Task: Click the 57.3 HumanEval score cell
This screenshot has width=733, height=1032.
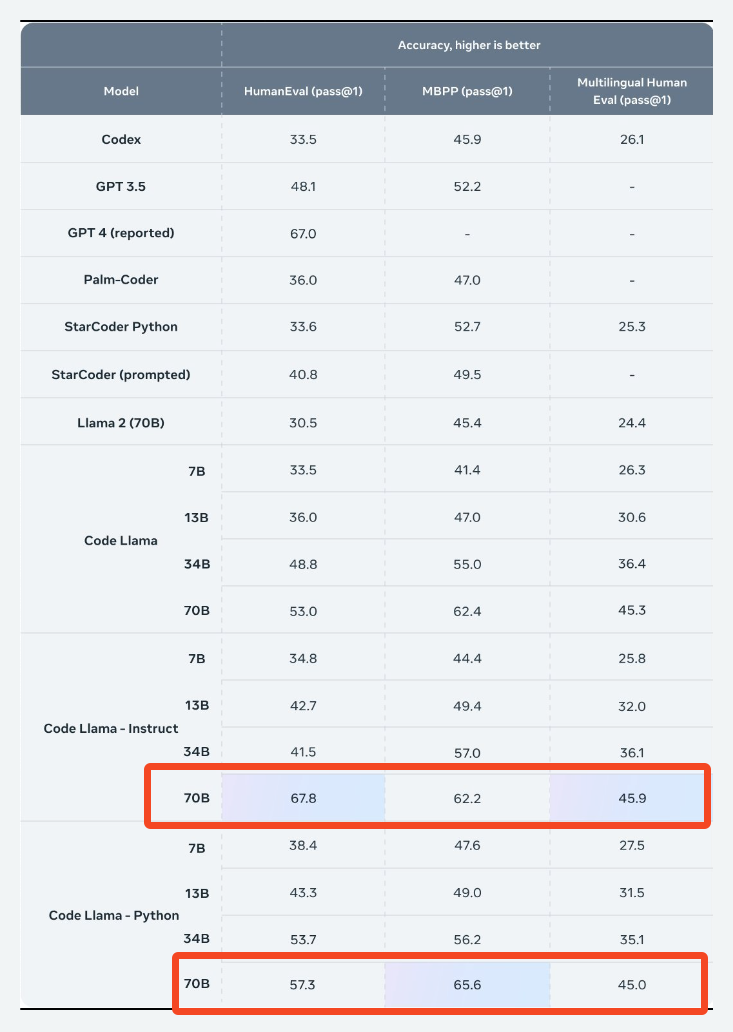Action: [303, 985]
